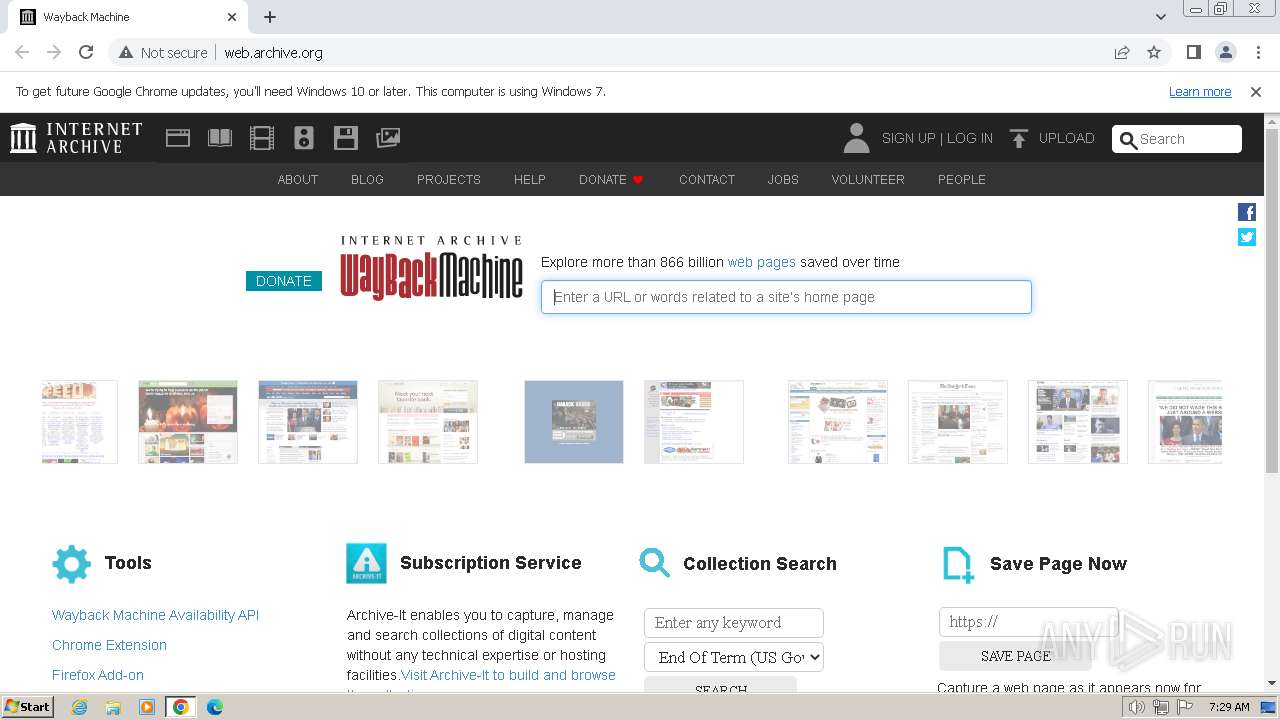Open the End Of Term collection dropdown

[x=734, y=657]
